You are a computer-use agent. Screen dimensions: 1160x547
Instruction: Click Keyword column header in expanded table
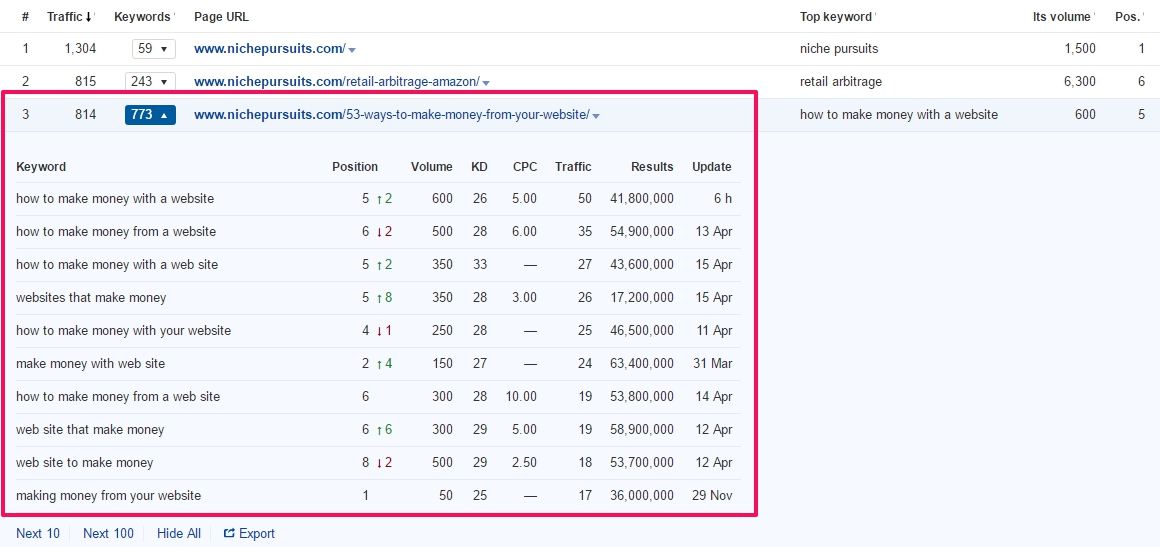point(41,167)
